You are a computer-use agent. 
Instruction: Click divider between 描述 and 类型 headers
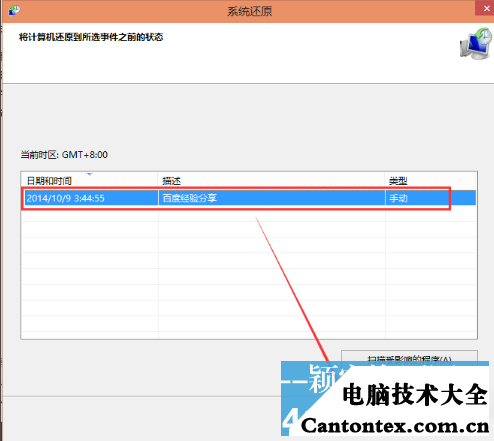click(x=385, y=181)
